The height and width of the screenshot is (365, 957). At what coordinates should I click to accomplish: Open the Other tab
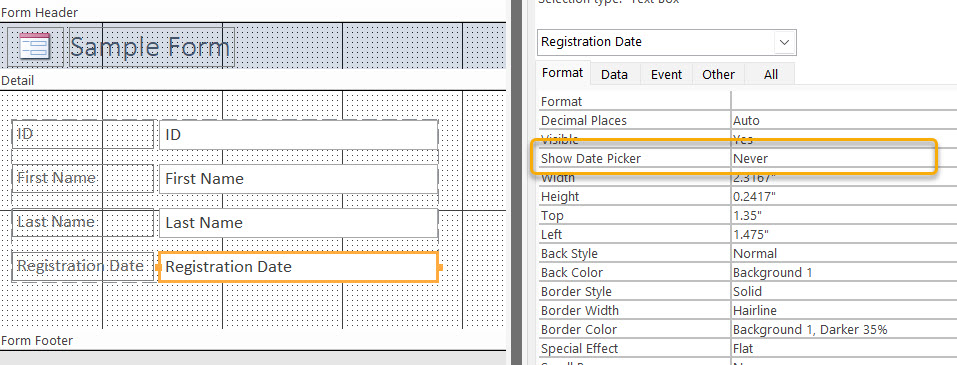pos(718,74)
